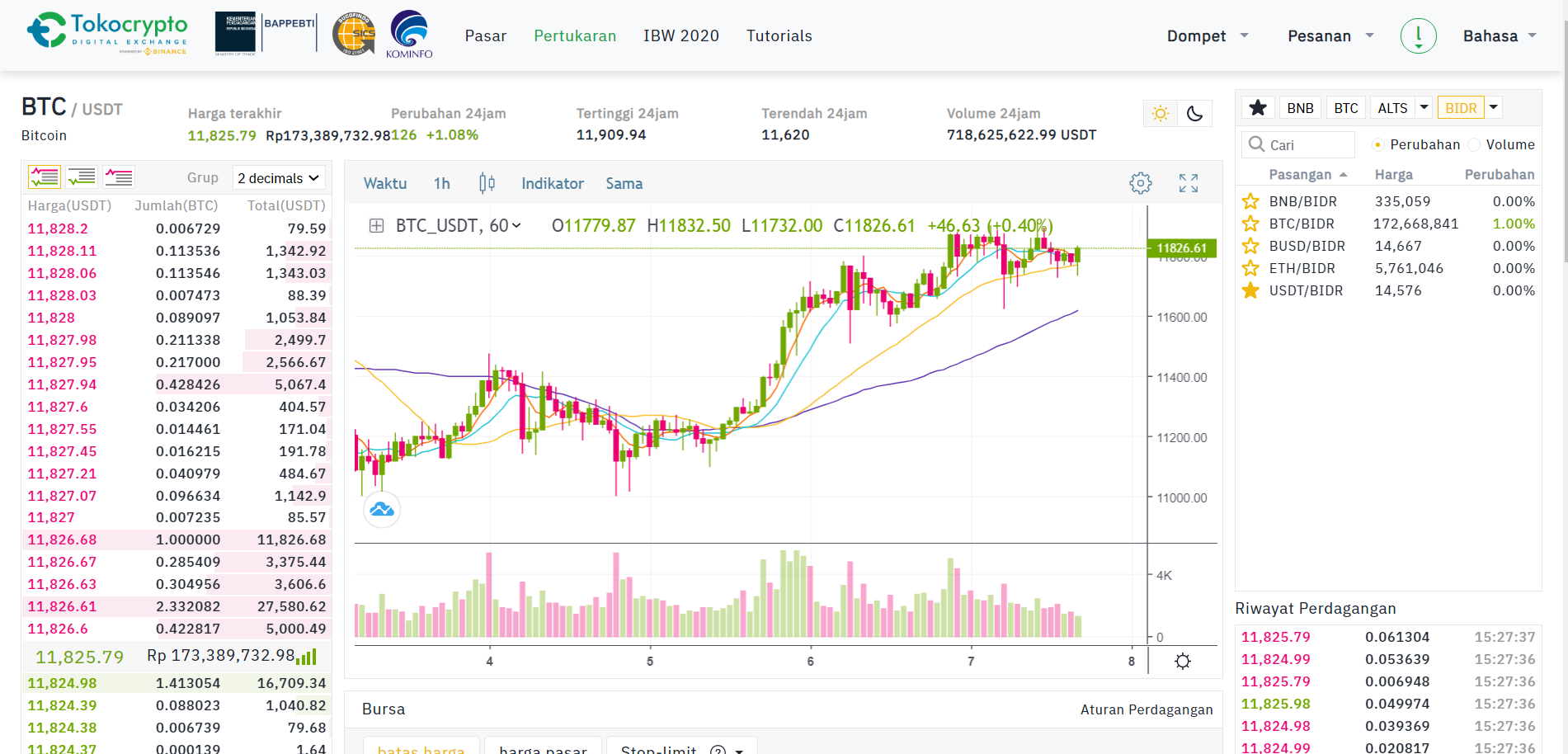The height and width of the screenshot is (754, 1568).
Task: Favorite the BNB/BIDR pair star
Action: coord(1250,201)
